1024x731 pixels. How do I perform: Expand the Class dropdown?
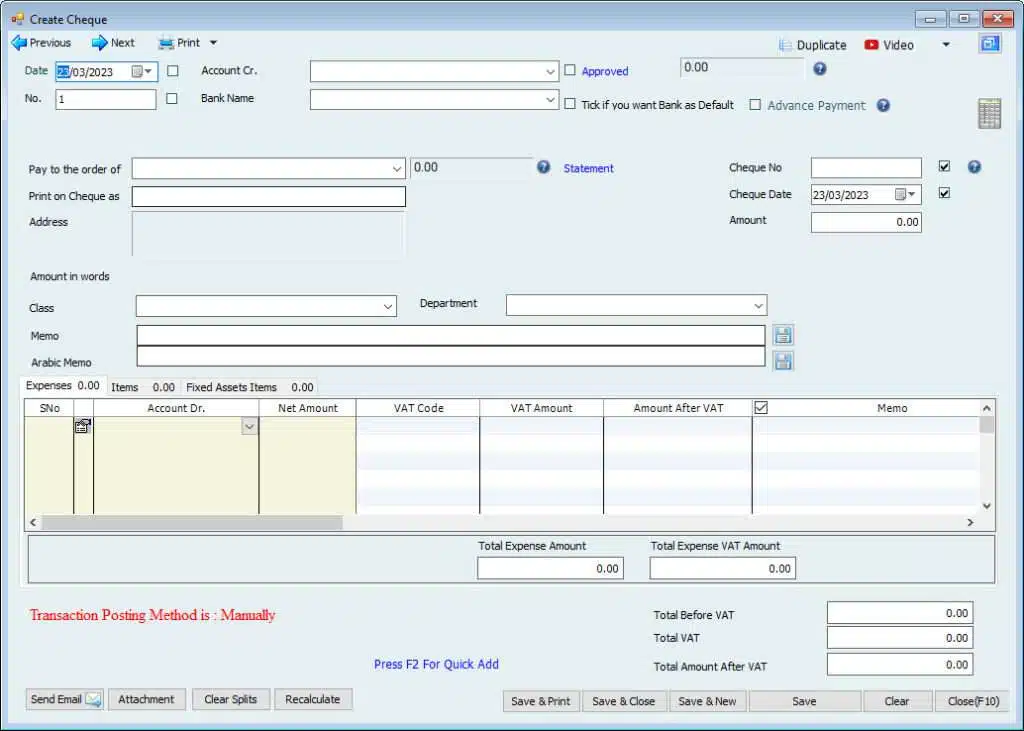[388, 306]
